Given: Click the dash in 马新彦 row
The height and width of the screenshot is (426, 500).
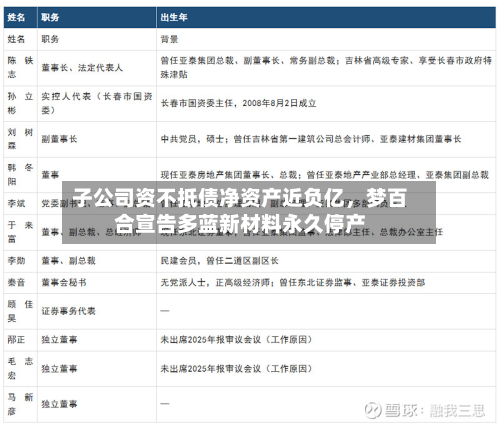Looking at the screenshot, I should click(165, 404).
